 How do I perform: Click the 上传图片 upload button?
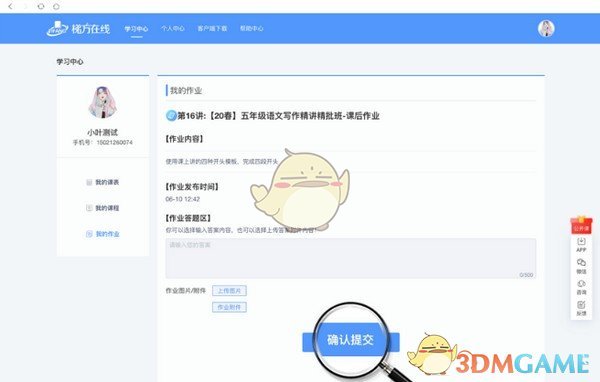tap(229, 291)
